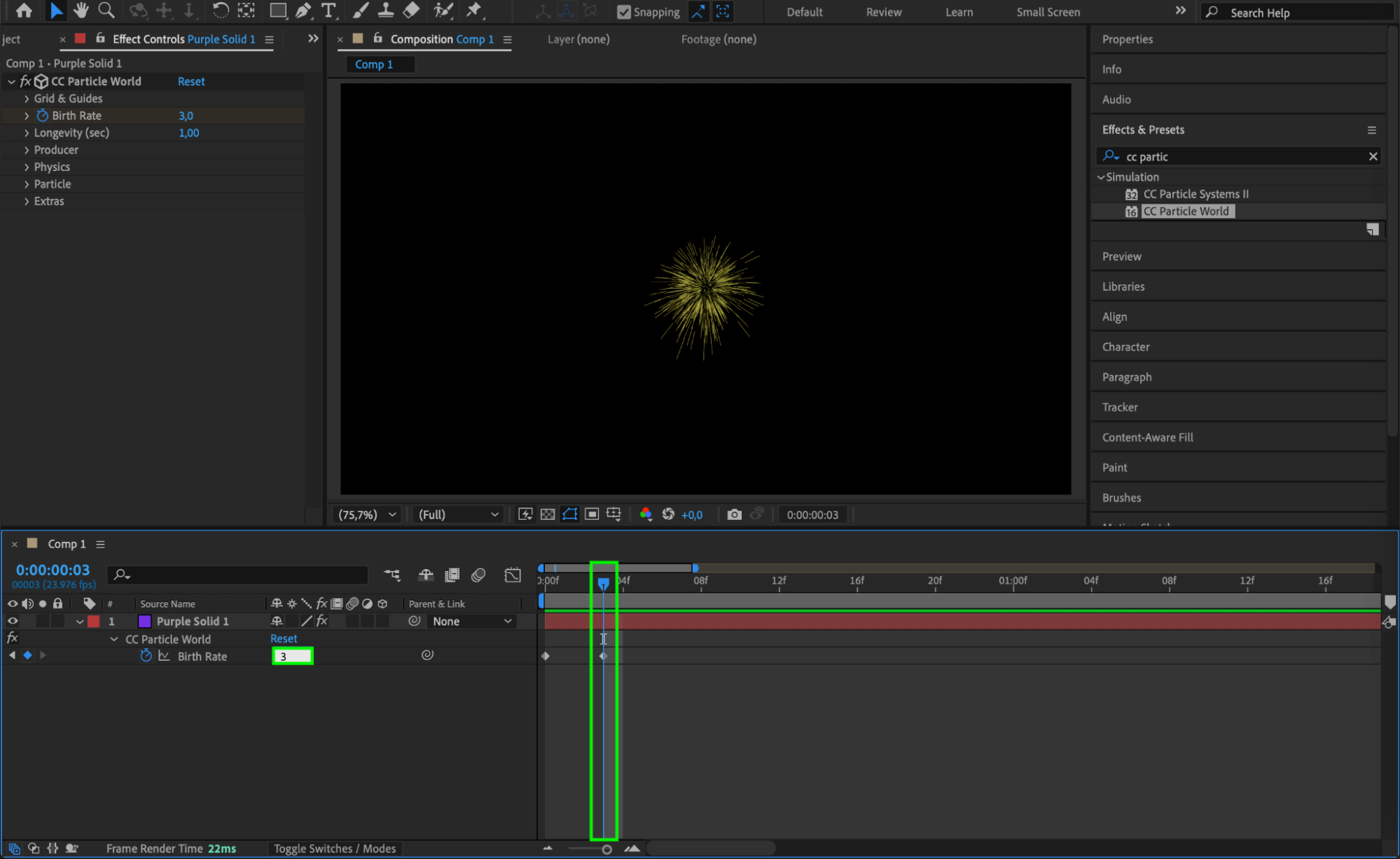Select the Hand tool
Image resolution: width=1400 pixels, height=859 pixels.
click(x=81, y=11)
